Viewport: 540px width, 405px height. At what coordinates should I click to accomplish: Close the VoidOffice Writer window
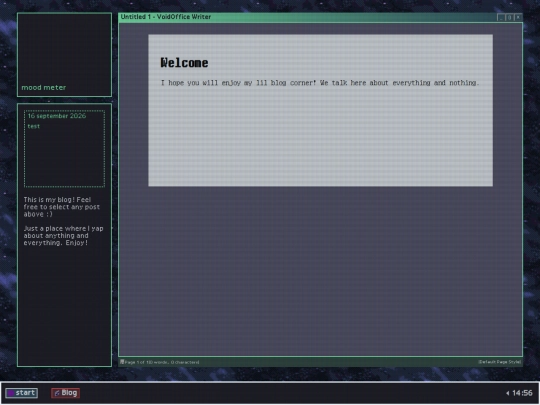click(x=518, y=17)
